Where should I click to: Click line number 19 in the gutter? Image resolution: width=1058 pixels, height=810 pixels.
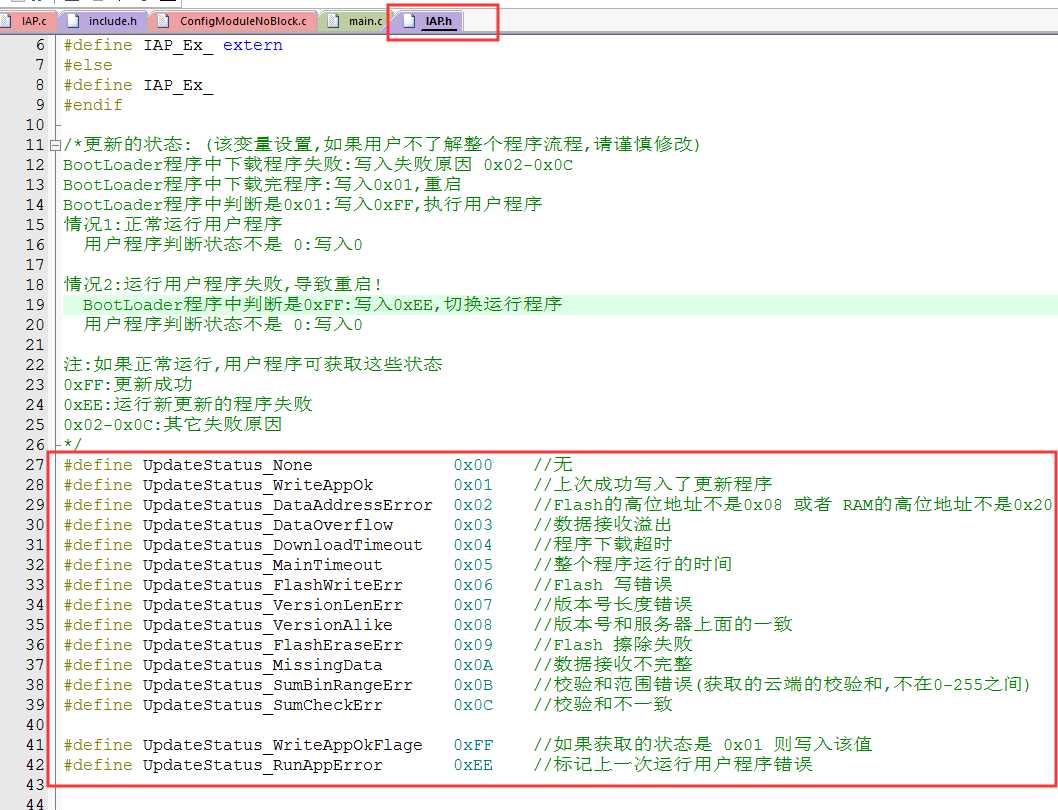coord(35,304)
